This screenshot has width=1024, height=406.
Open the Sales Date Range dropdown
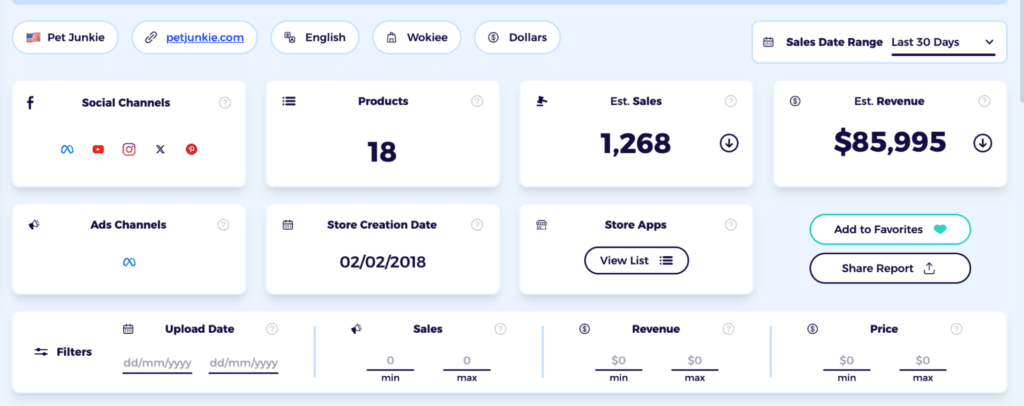(943, 43)
